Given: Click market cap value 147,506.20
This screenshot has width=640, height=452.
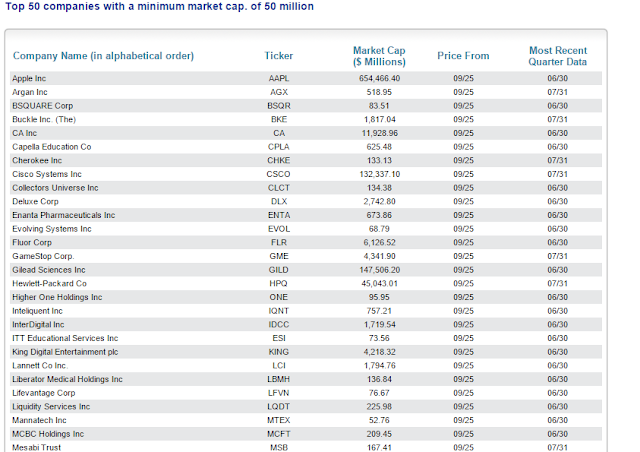Looking at the screenshot, I should tap(379, 270).
